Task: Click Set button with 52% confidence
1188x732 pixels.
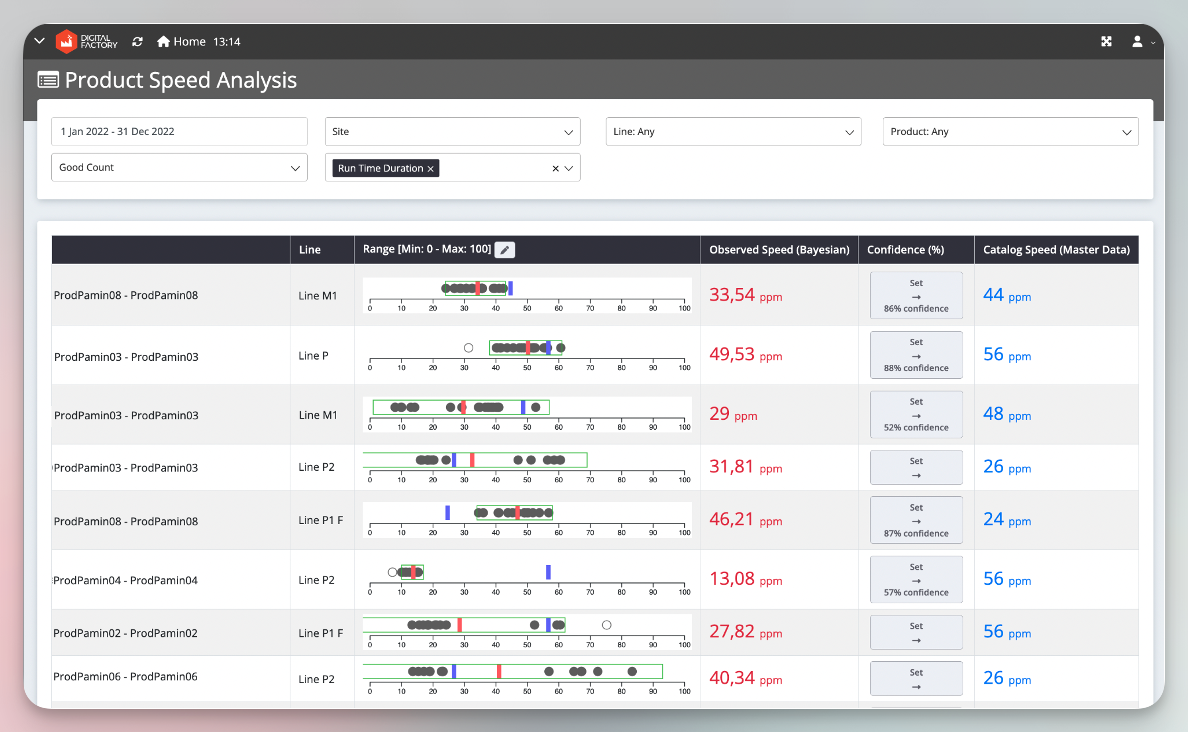Action: tap(916, 414)
